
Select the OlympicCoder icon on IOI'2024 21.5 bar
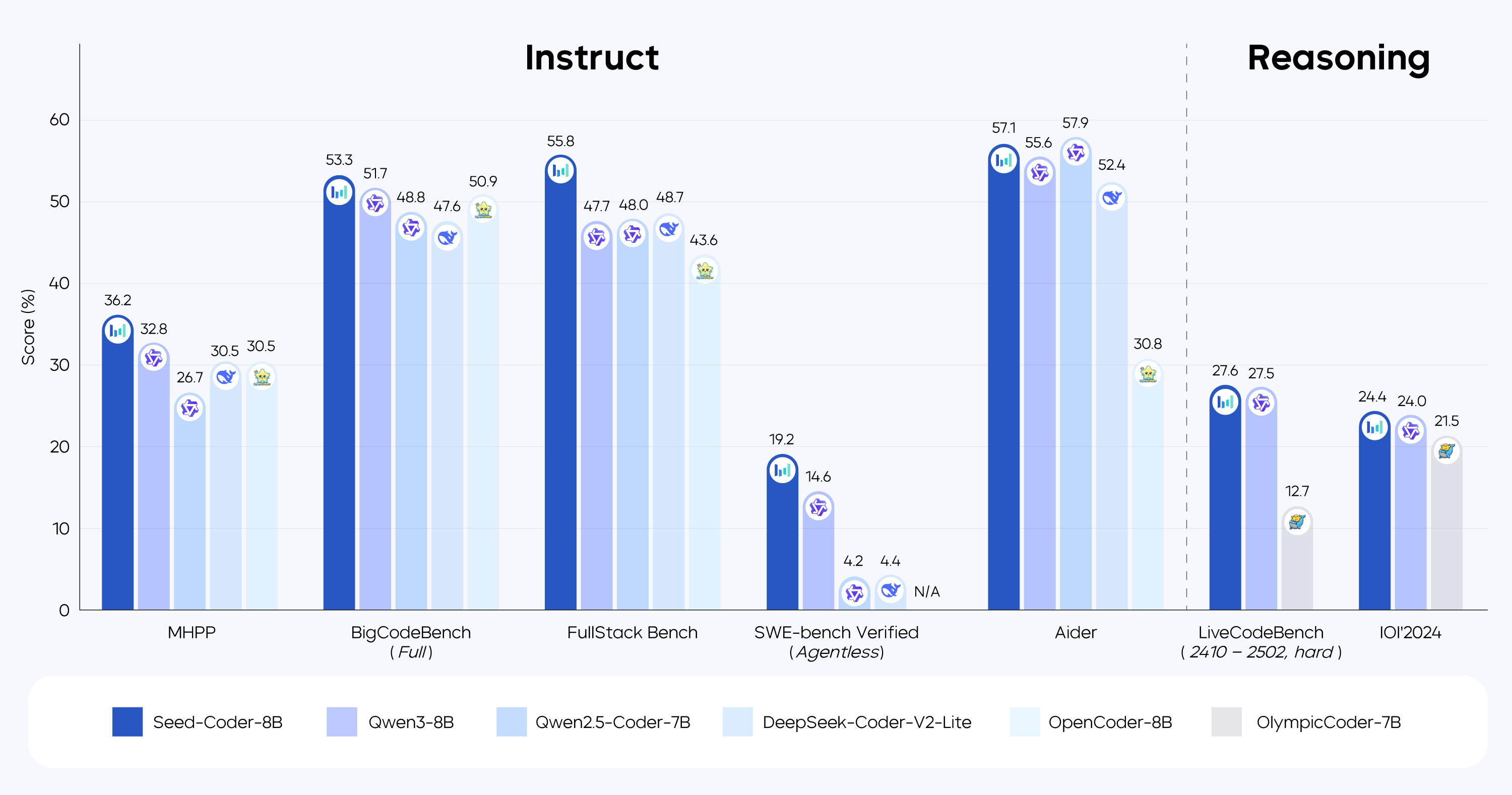(1447, 450)
